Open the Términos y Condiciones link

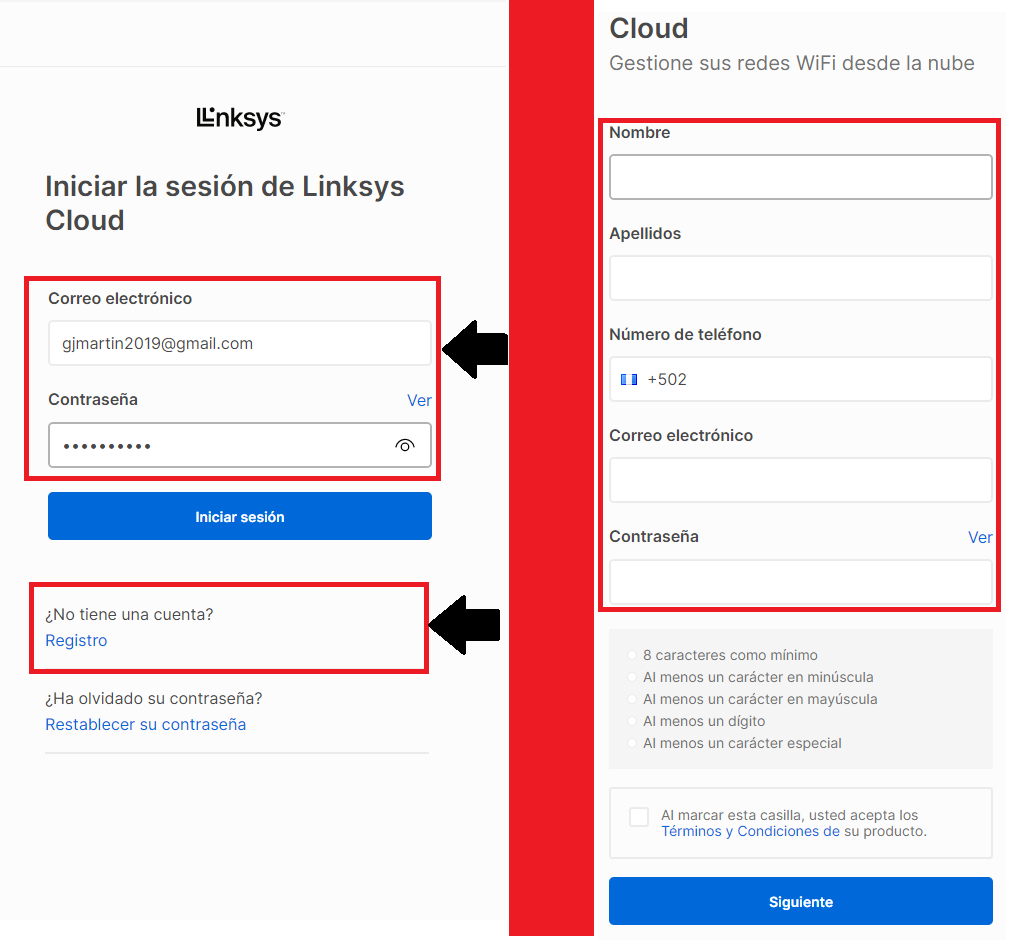click(750, 831)
